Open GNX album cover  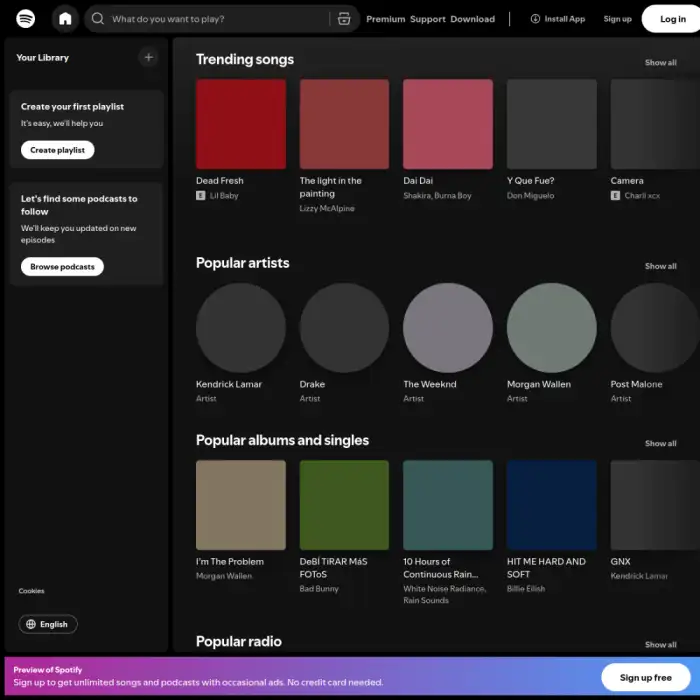click(655, 505)
